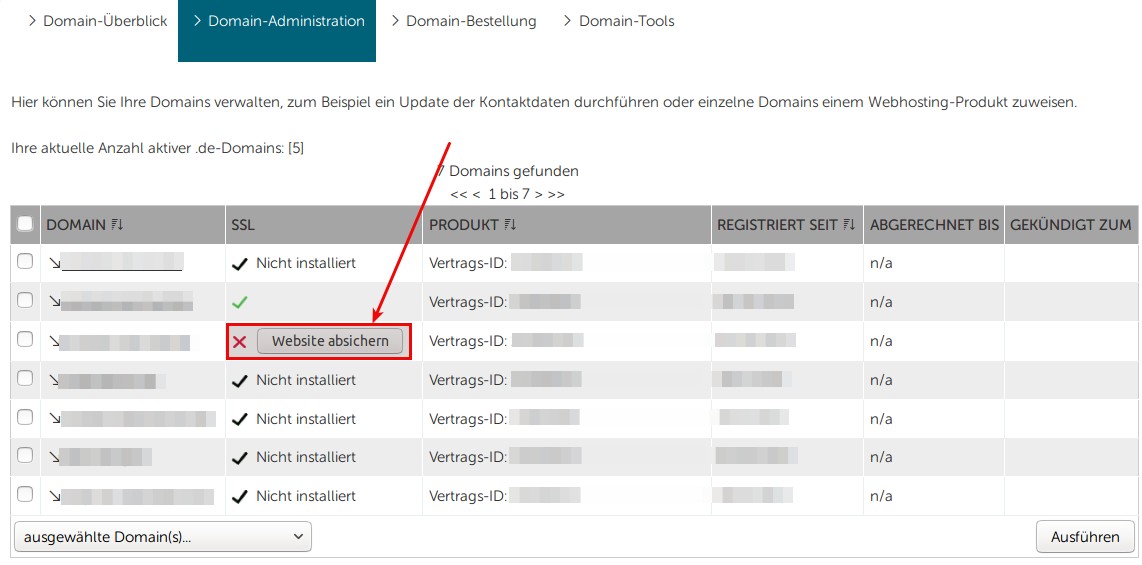Tick the select-all checkbox in the table header
This screenshot has height=565, width=1142.
[25, 224]
